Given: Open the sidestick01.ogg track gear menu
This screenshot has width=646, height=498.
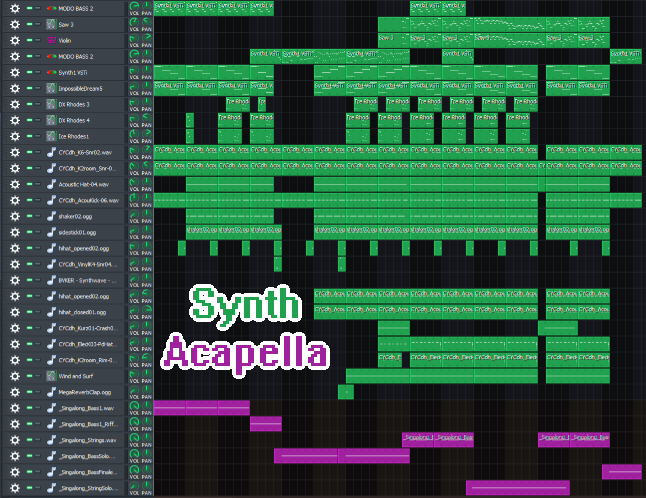Looking at the screenshot, I should 15,232.
